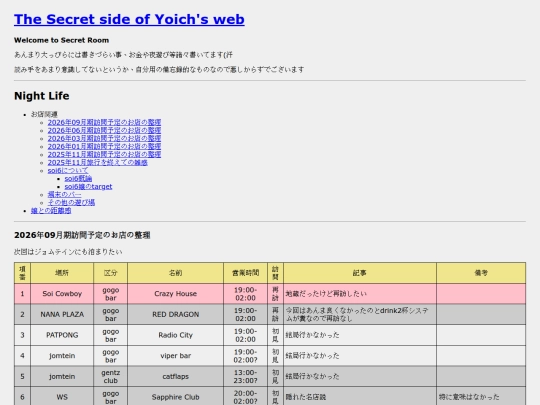Open the "その他の遊び場" link
The width and height of the screenshot is (540, 405).
71,202
